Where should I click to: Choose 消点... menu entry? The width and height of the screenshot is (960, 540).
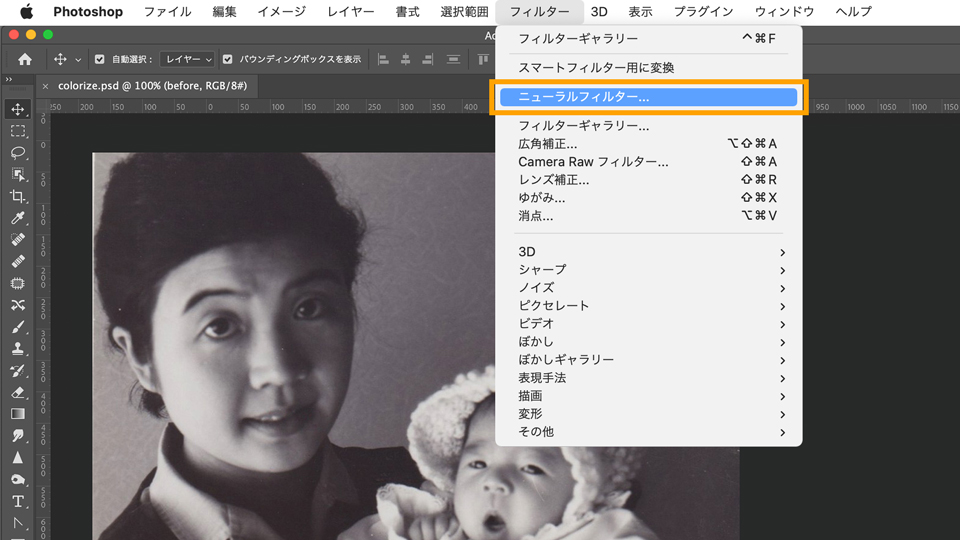[x=648, y=216]
